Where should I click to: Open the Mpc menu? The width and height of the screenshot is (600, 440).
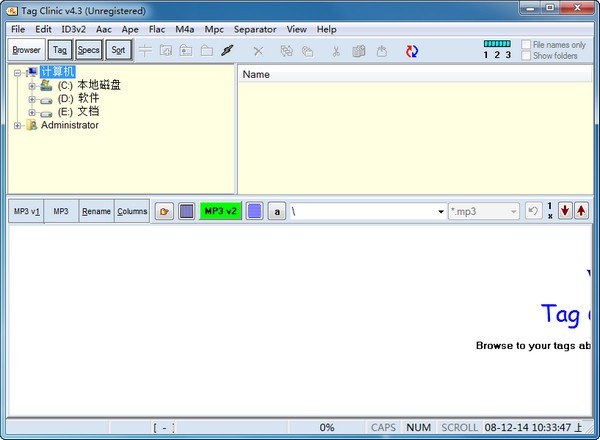214,29
